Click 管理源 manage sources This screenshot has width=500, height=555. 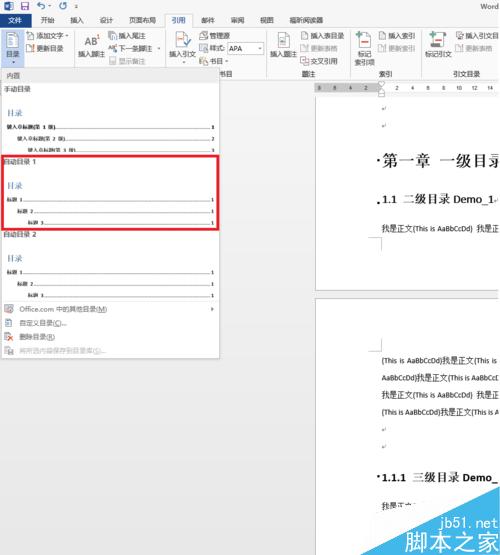(215, 36)
